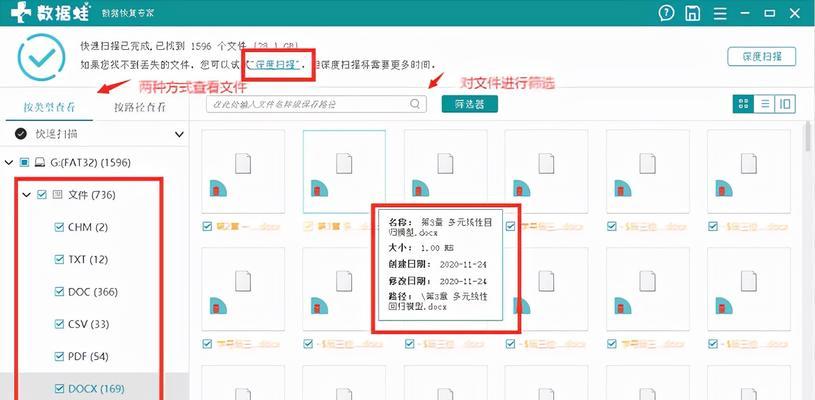Expand the 快速扫描 dropdown chevron
Viewport: 815px width, 400px height.
[x=179, y=135]
